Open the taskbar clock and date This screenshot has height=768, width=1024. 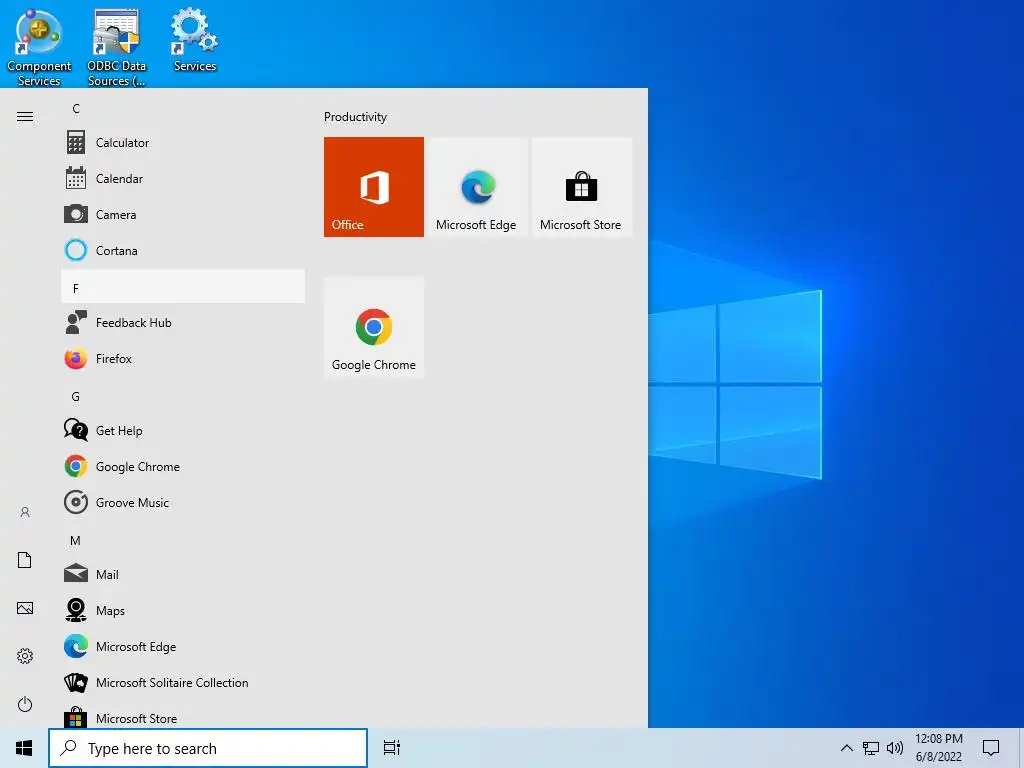point(938,748)
